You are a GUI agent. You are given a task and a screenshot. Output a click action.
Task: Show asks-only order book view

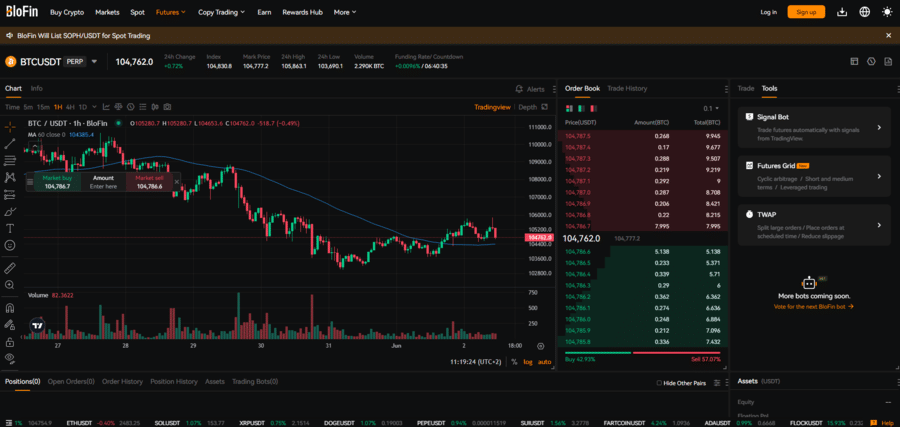(593, 108)
